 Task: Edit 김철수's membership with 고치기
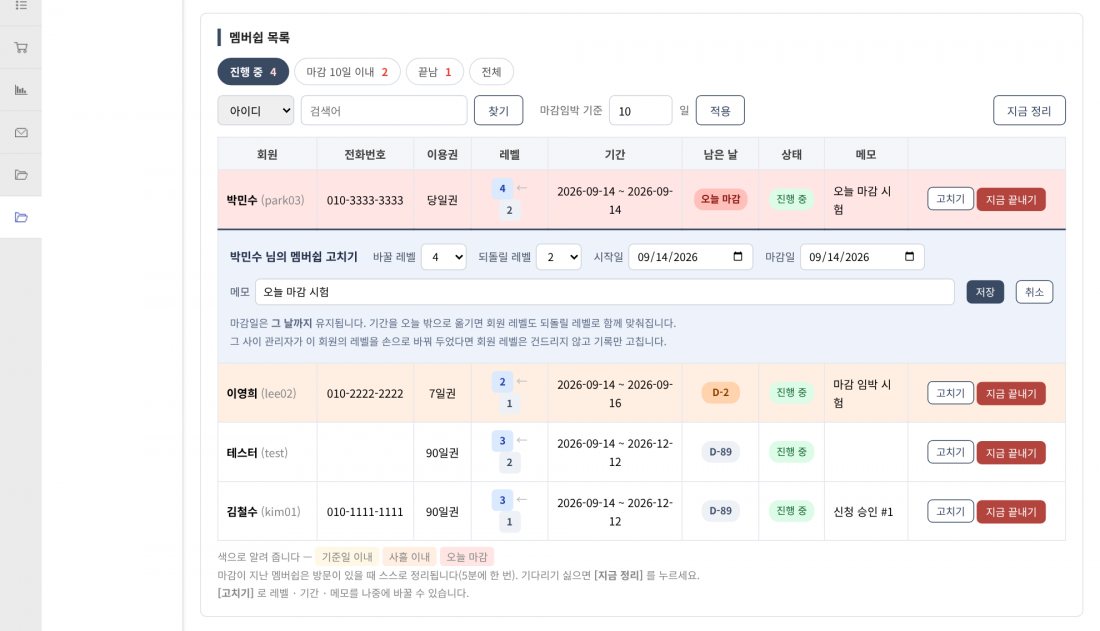pyautogui.click(x=950, y=511)
